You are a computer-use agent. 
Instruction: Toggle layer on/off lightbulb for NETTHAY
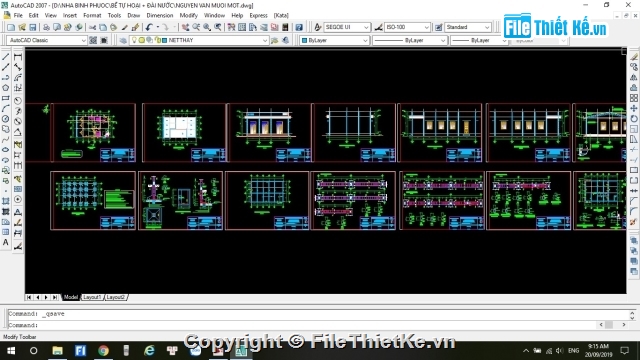[x=134, y=40]
